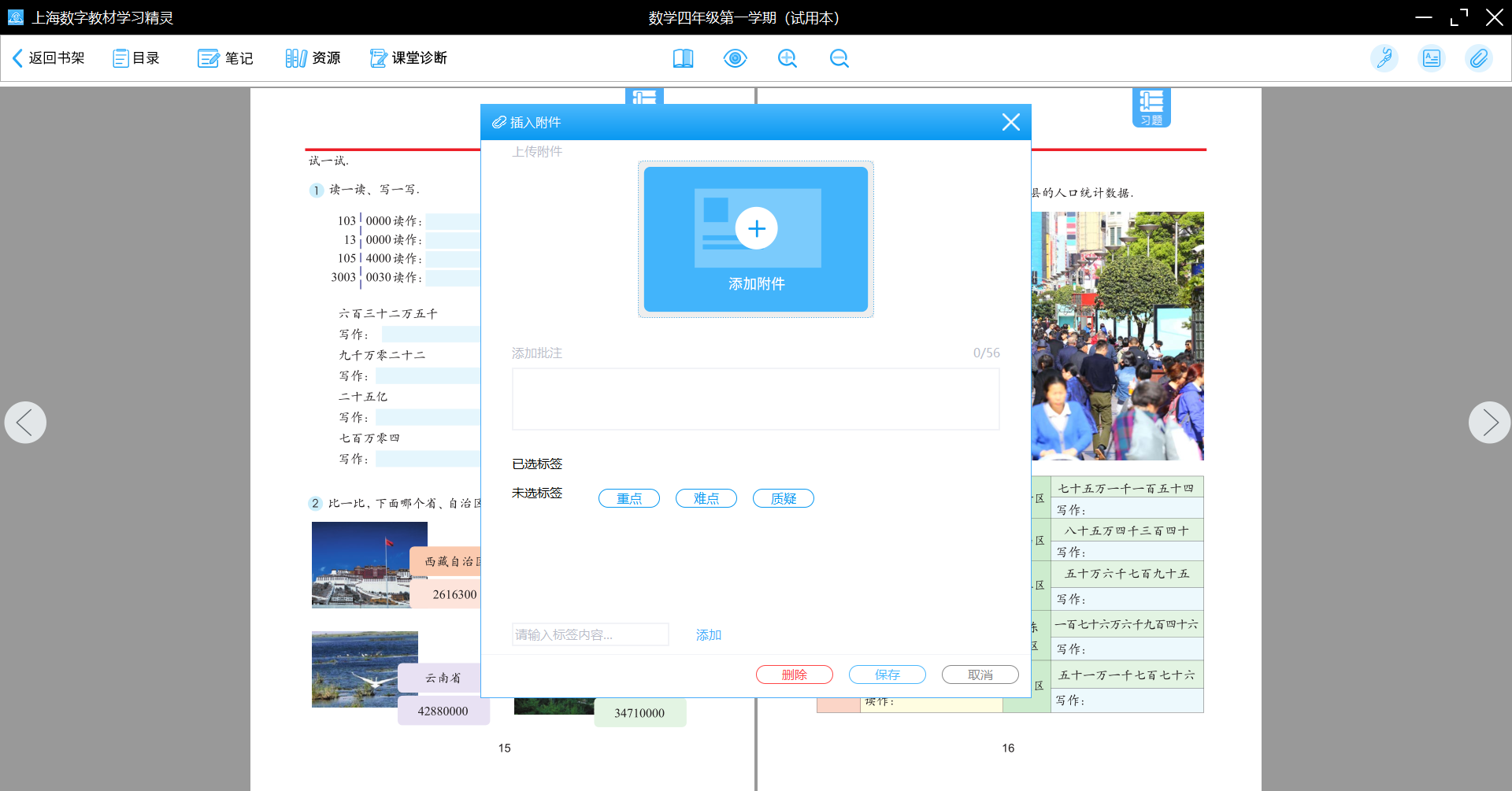Open the 笔记 notes menu
The height and width of the screenshot is (791, 1512).
[225, 58]
